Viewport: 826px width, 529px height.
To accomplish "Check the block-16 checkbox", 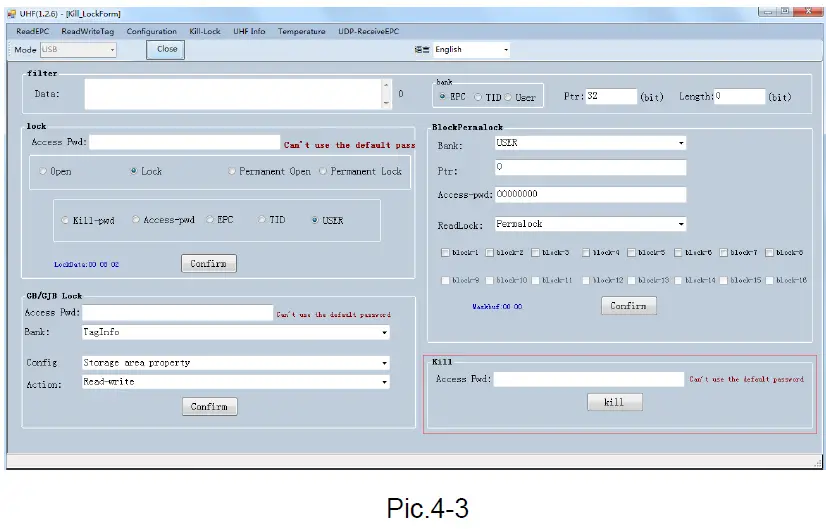I will tap(769, 280).
